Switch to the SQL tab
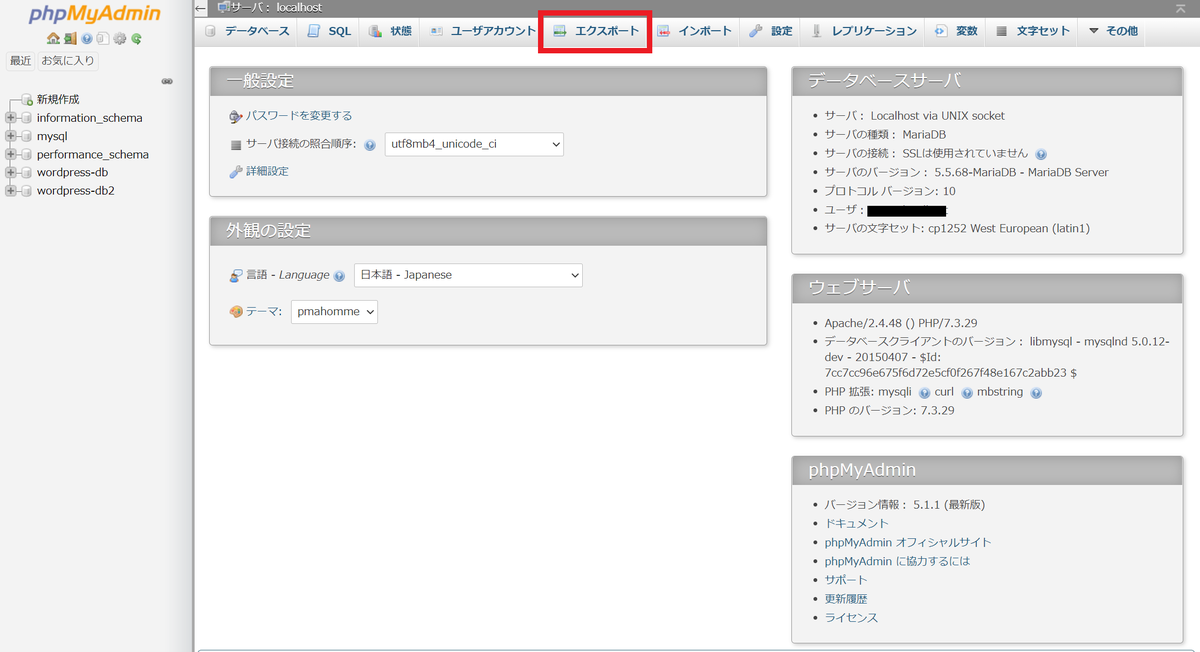Image resolution: width=1200 pixels, height=652 pixels. pyautogui.click(x=329, y=31)
